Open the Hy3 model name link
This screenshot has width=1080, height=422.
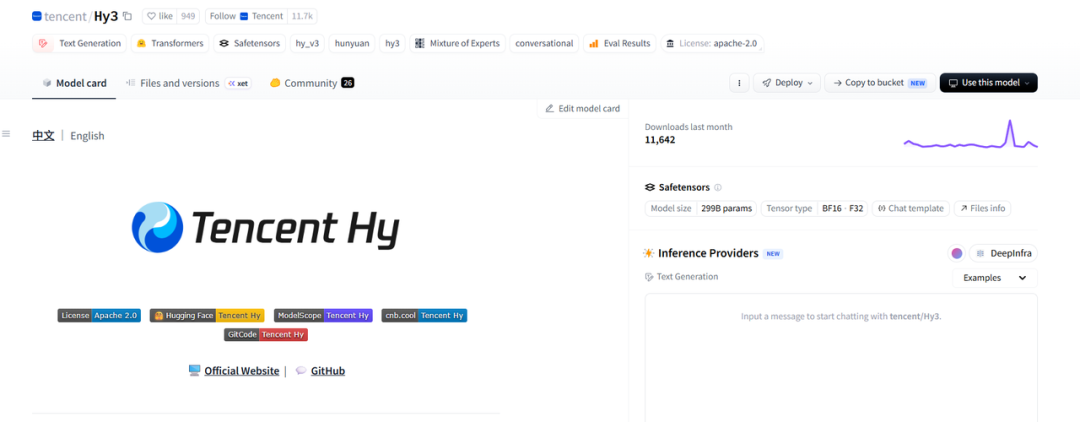106,16
